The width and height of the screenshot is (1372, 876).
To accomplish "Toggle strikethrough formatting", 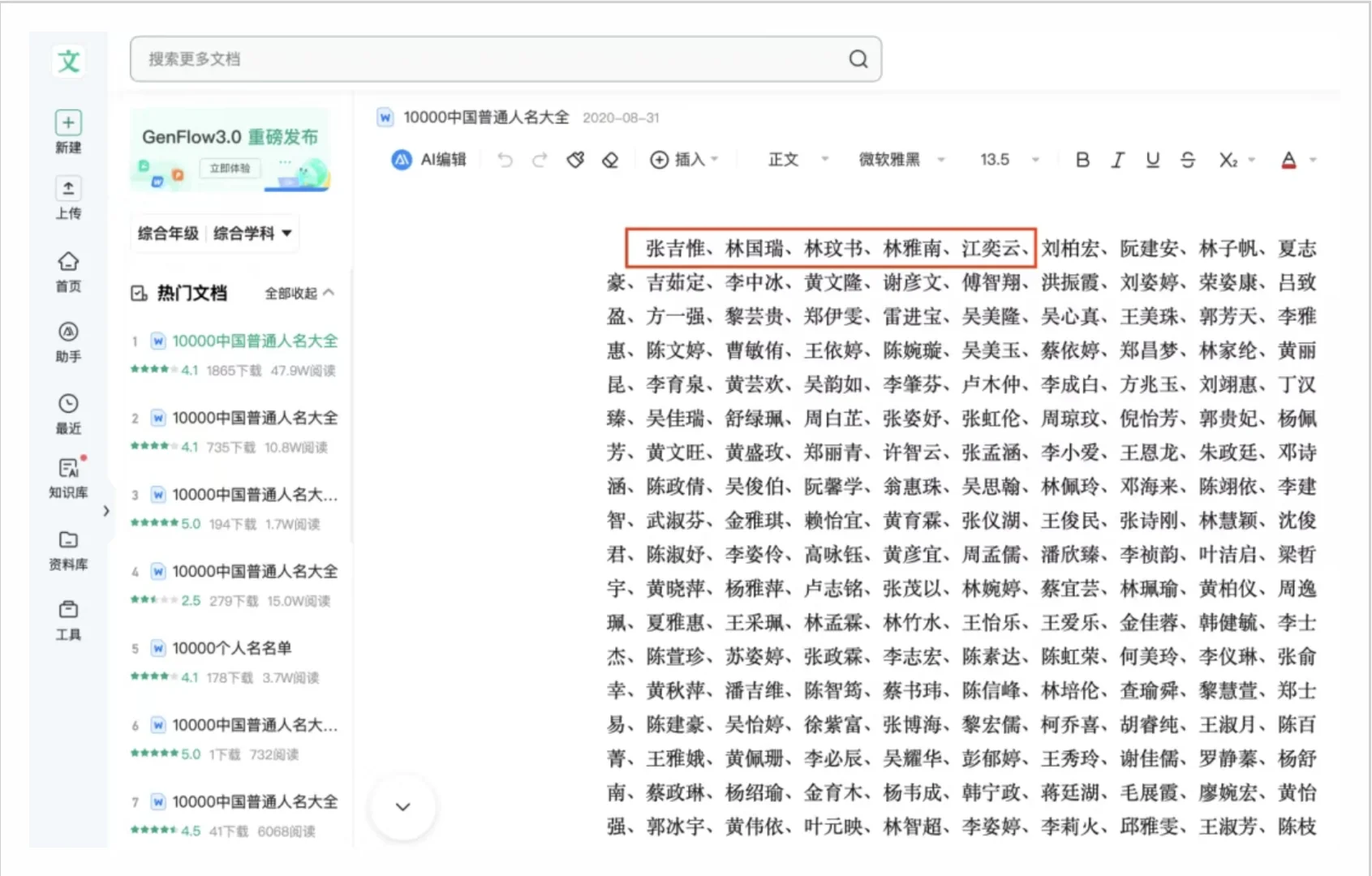I will pos(1187,160).
